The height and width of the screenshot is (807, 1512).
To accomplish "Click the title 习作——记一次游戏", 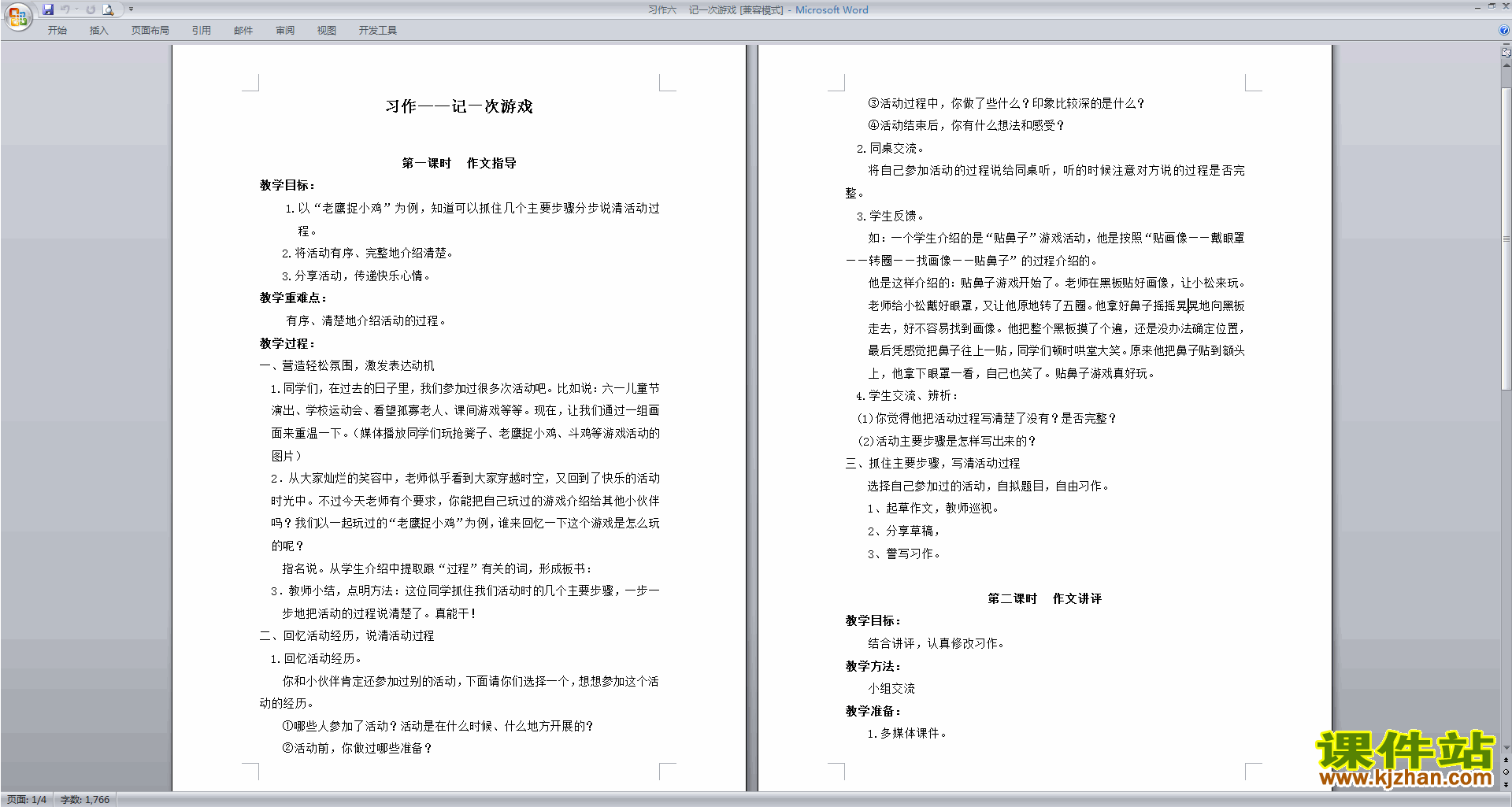I will tap(458, 106).
